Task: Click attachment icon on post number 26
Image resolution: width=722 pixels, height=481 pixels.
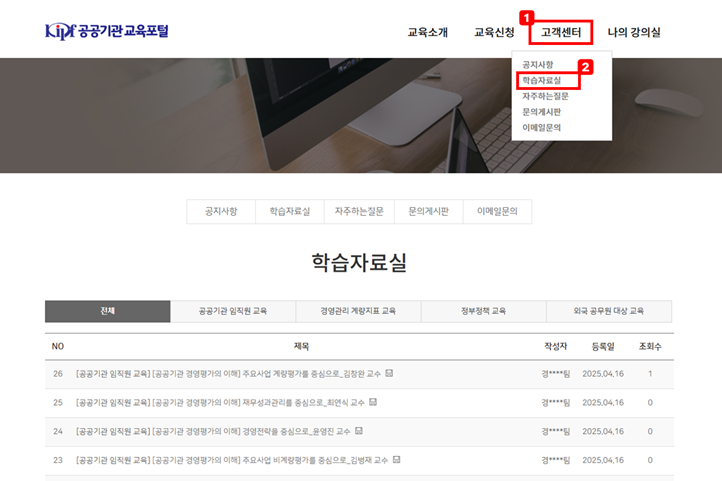Action: coord(389,374)
